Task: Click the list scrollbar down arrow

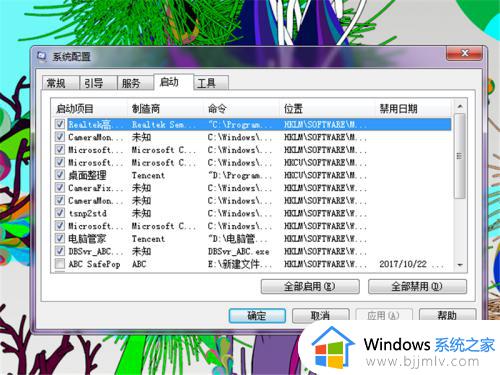Action: click(x=460, y=265)
